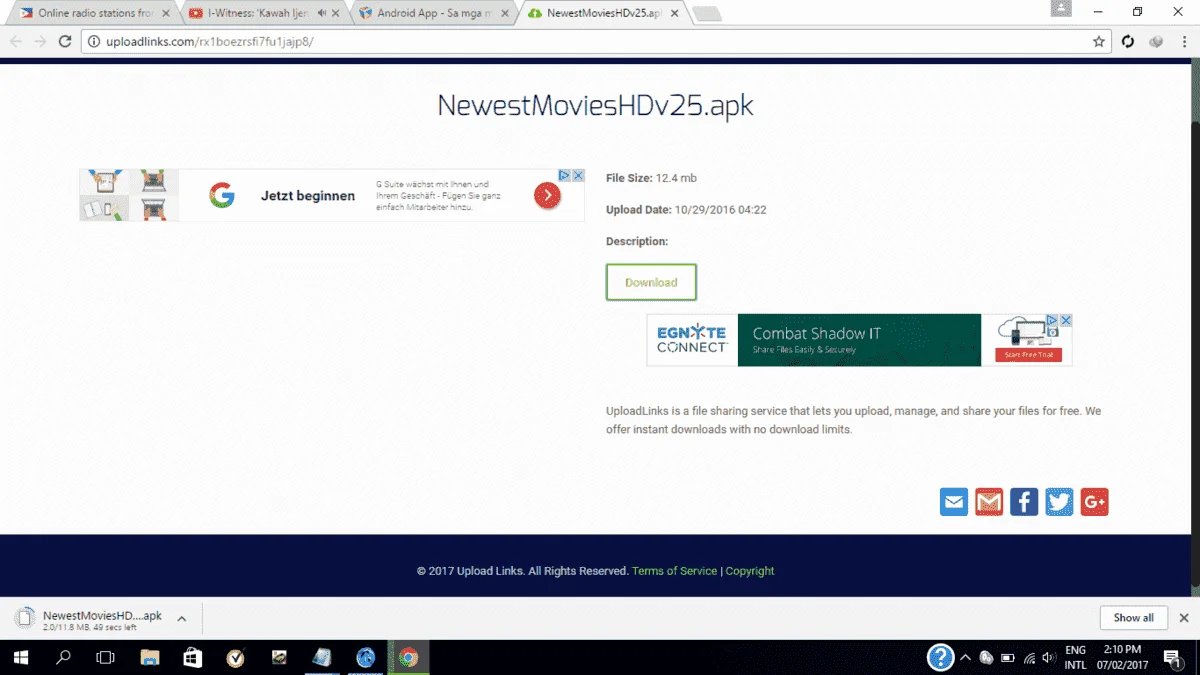Close the downloads bar

pos(1184,618)
